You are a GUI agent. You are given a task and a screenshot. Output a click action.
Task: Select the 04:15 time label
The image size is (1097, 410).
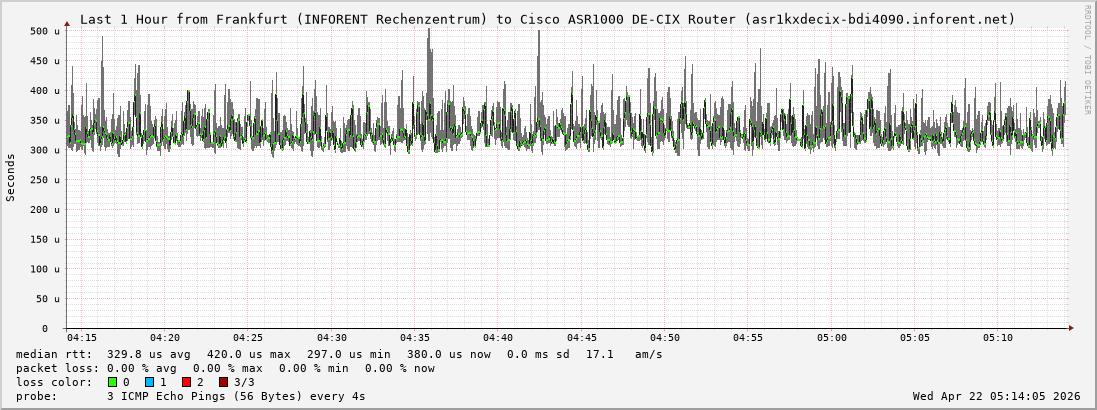(82, 338)
